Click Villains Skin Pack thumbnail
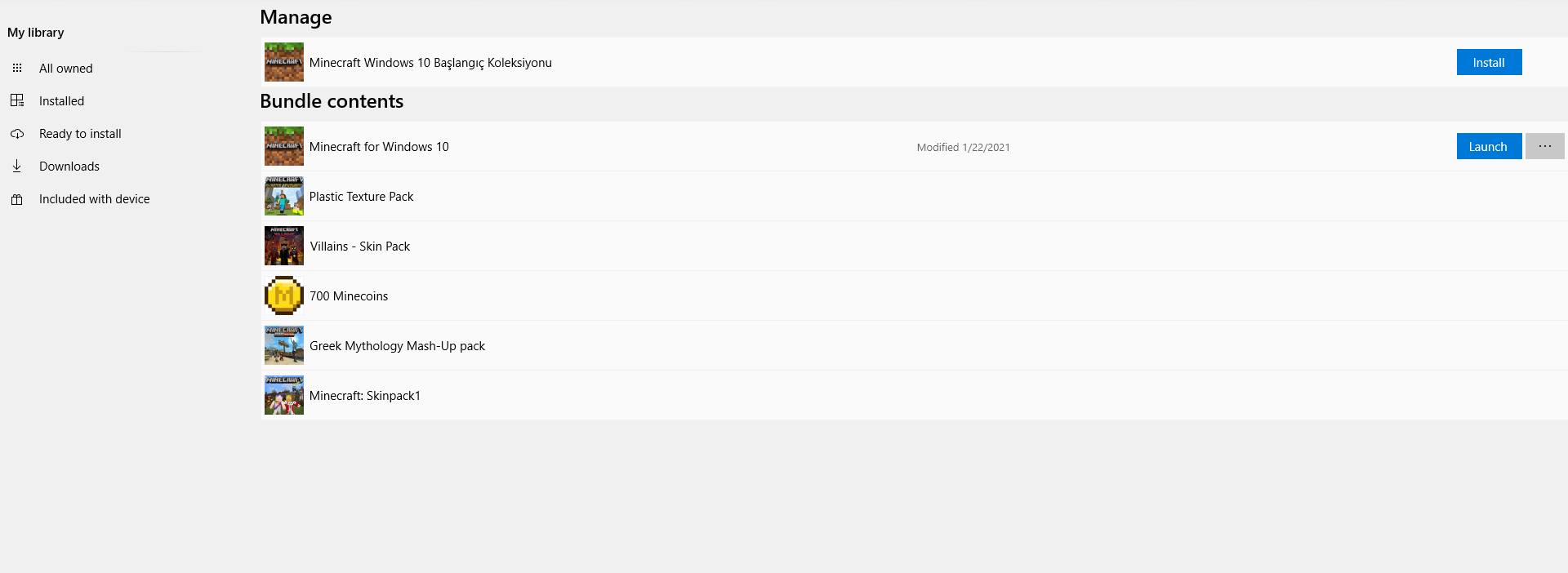This screenshot has height=573, width=1568. point(284,246)
